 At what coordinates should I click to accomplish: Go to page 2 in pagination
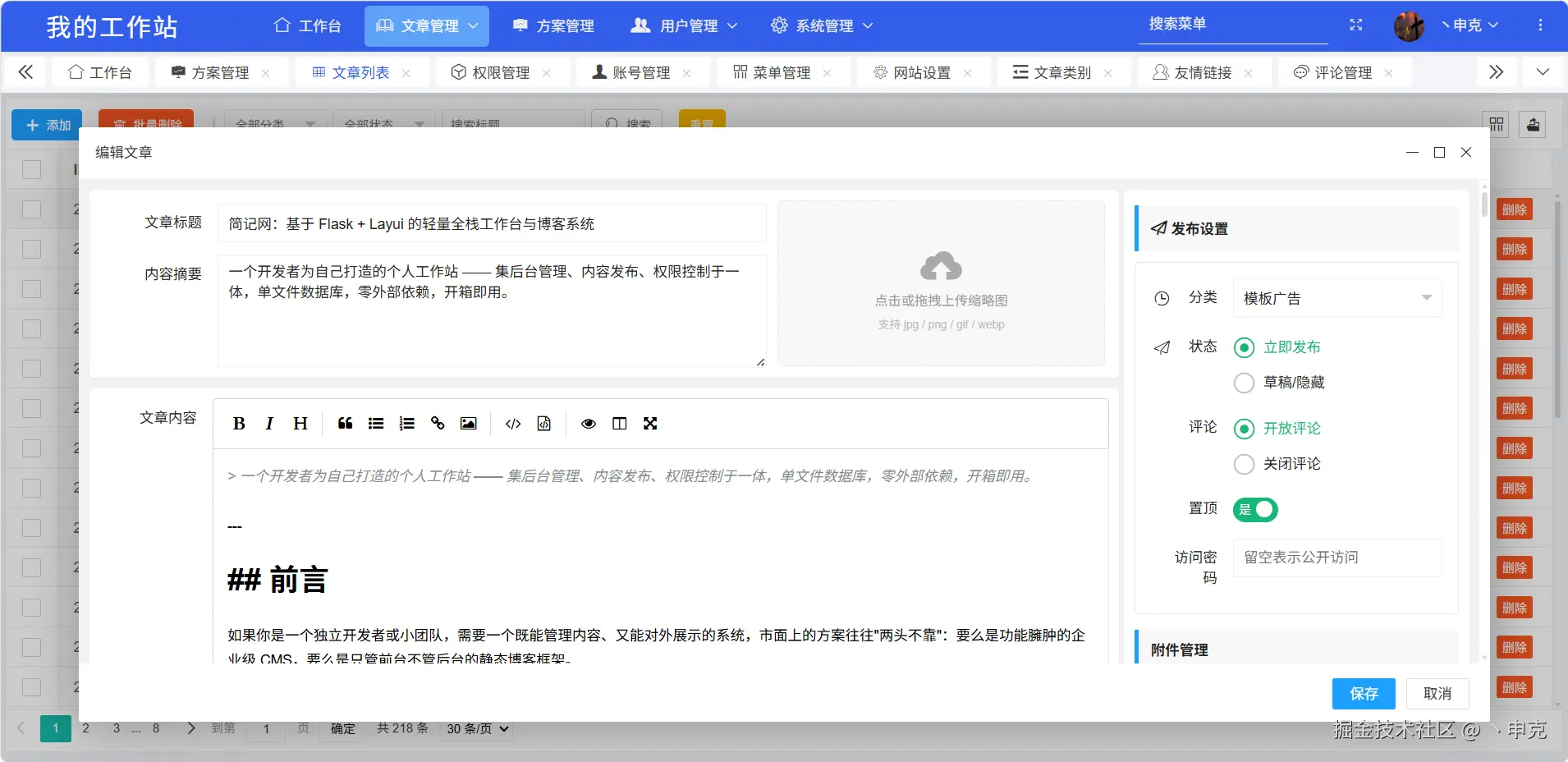(85, 728)
